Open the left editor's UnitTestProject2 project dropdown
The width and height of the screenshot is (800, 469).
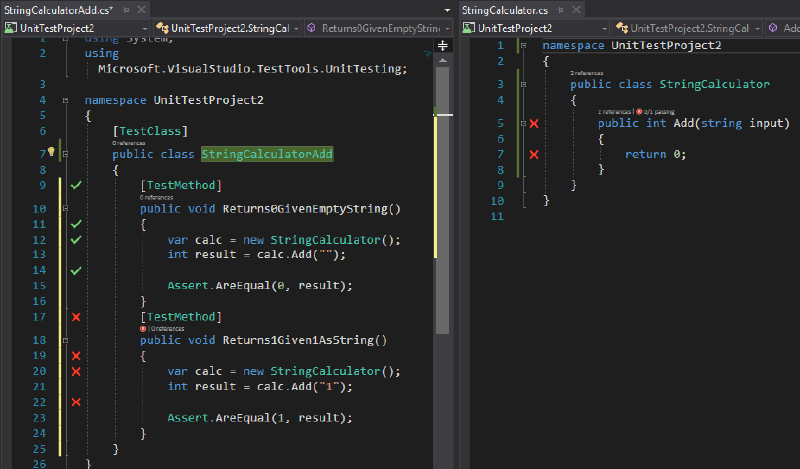pyautogui.click(x=77, y=28)
